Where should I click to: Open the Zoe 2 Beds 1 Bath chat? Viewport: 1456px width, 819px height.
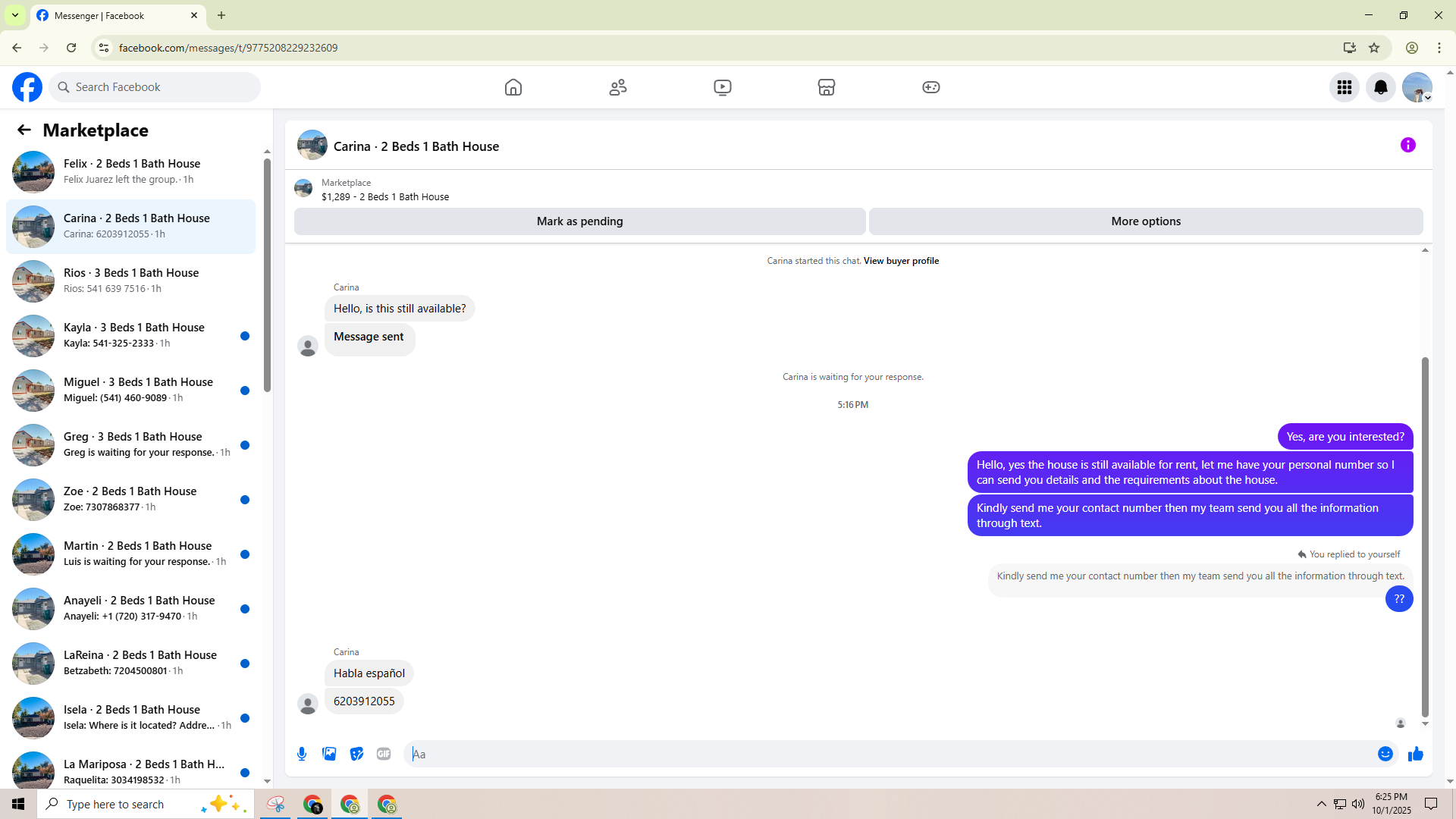click(130, 500)
